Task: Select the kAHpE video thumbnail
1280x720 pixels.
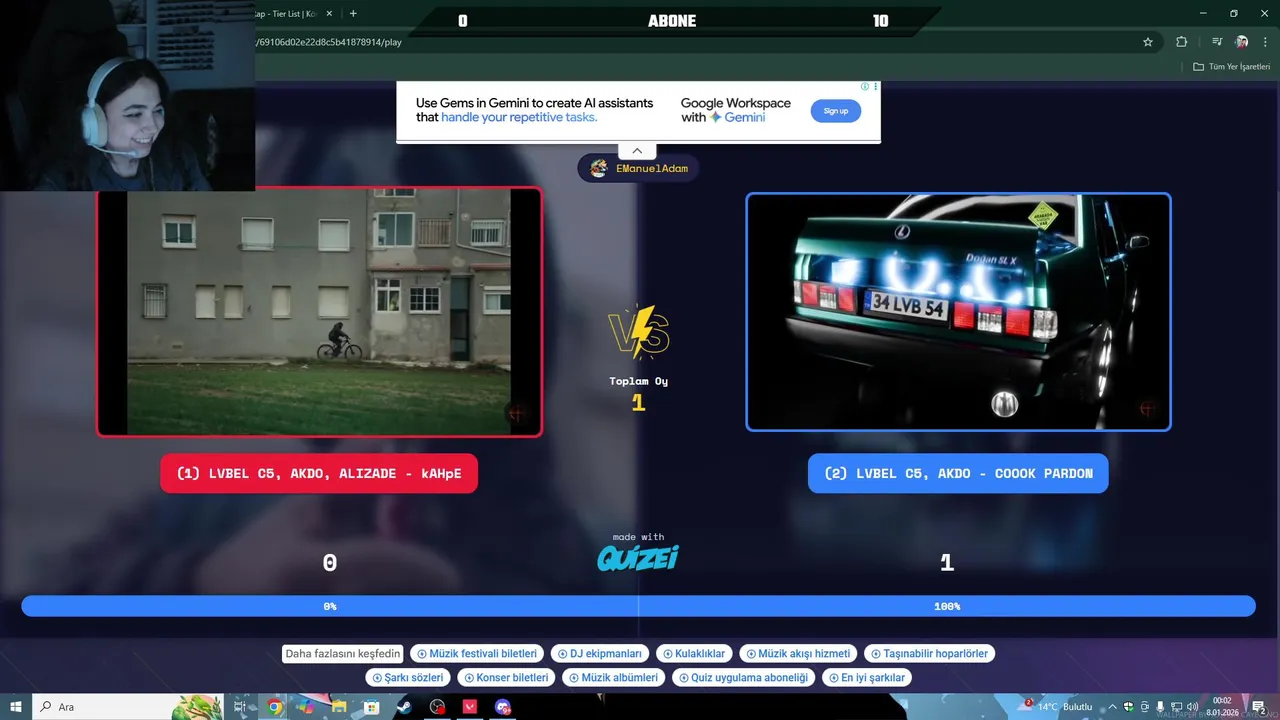Action: pos(319,312)
